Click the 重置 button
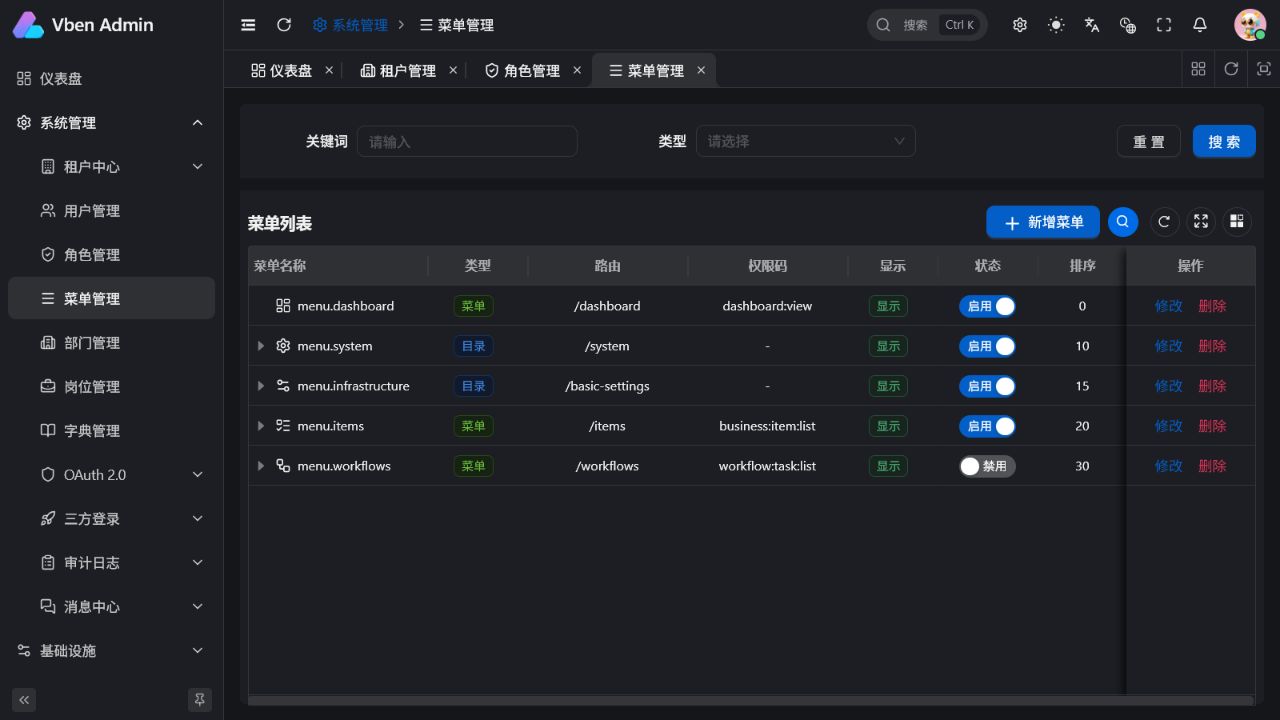 (1149, 141)
